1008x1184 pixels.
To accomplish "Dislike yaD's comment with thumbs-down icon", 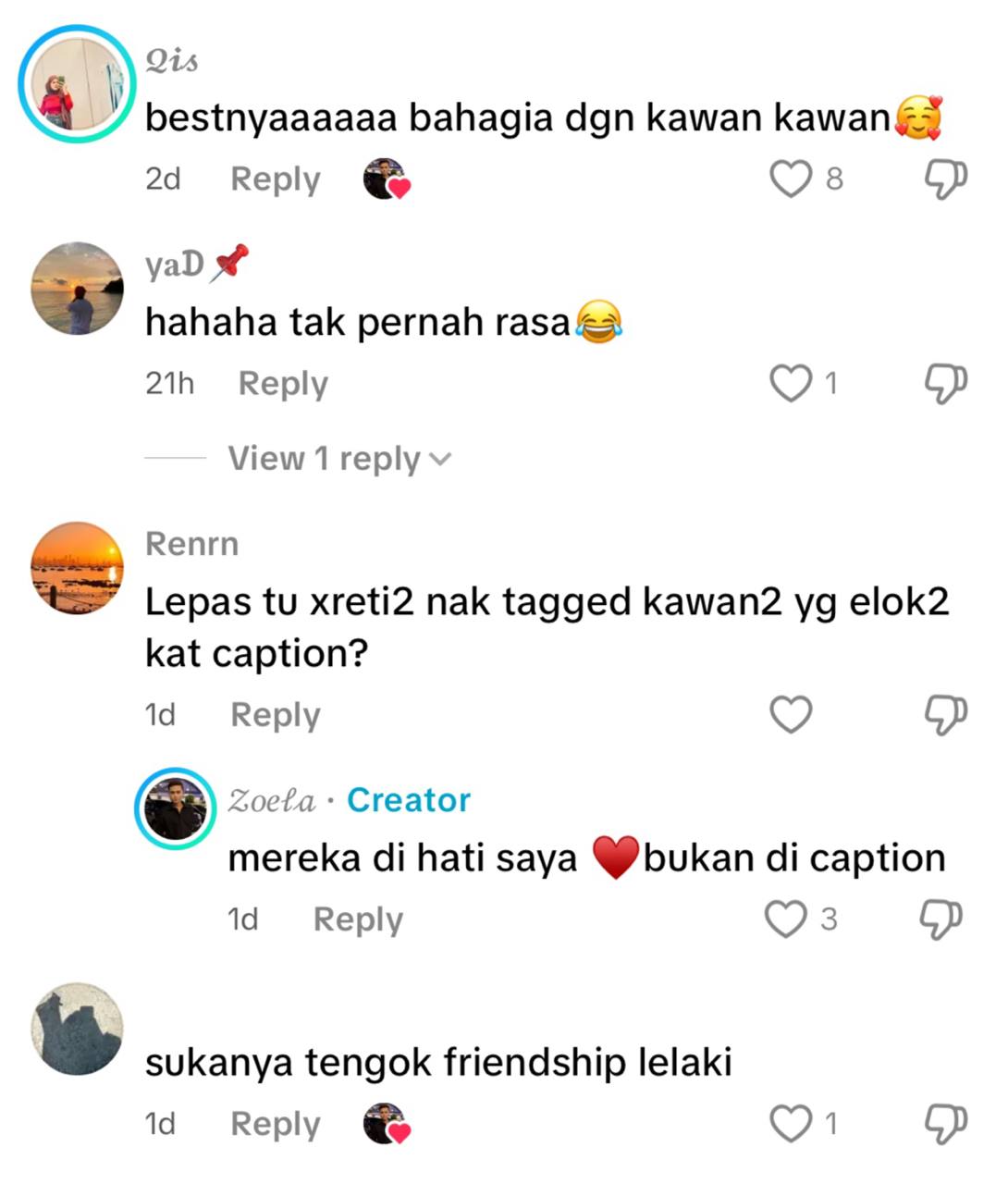I will tap(945, 383).
